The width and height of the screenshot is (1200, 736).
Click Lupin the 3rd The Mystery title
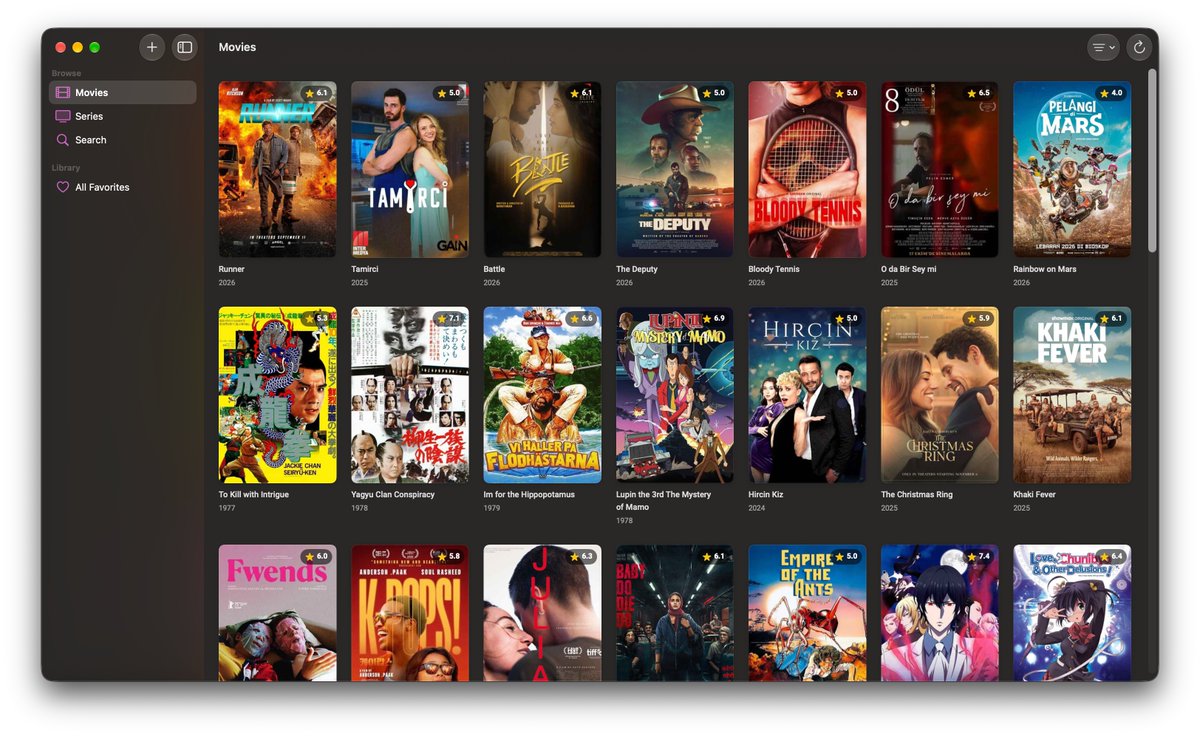(x=664, y=501)
